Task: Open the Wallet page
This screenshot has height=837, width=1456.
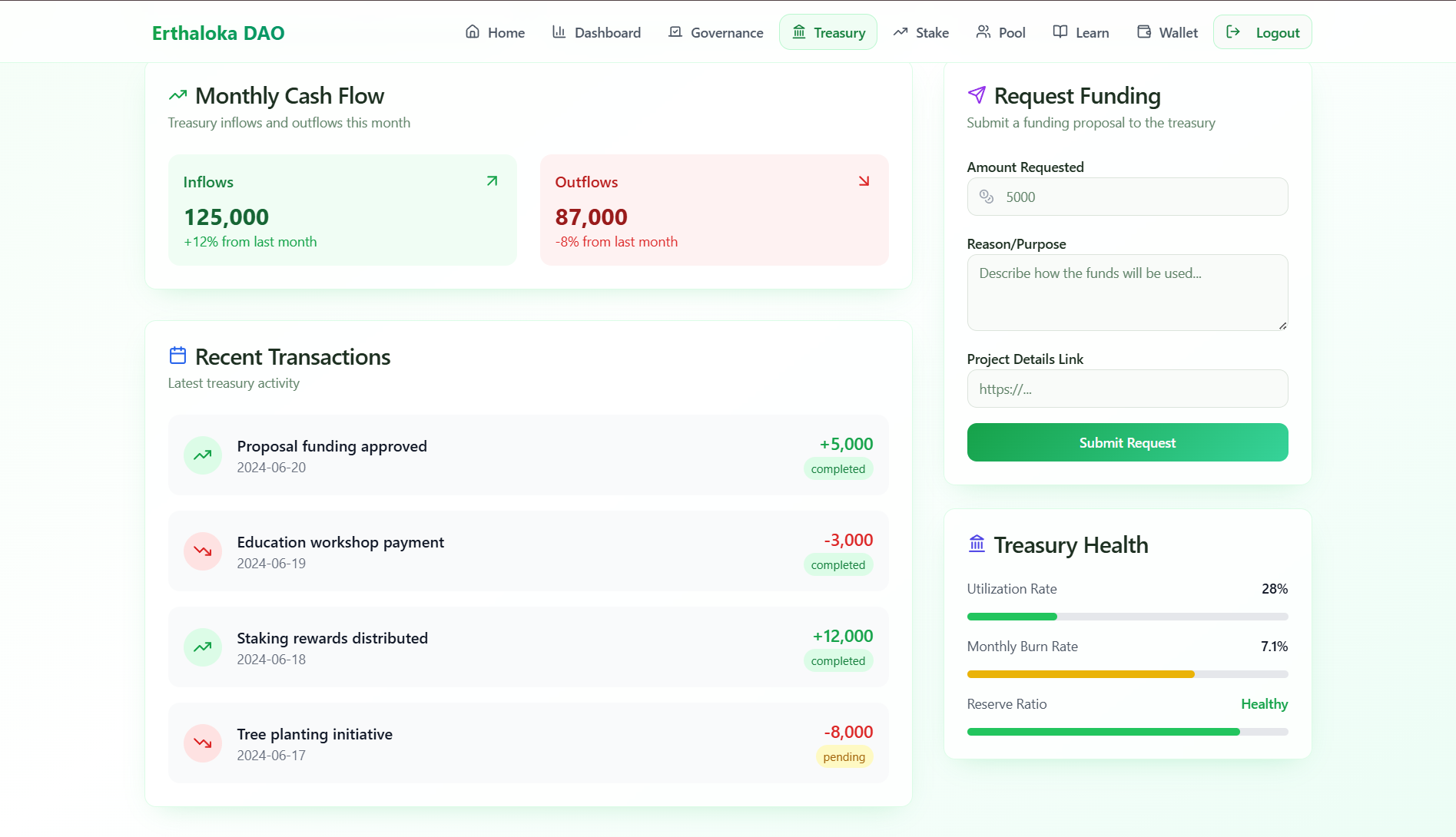Action: 1167,32
